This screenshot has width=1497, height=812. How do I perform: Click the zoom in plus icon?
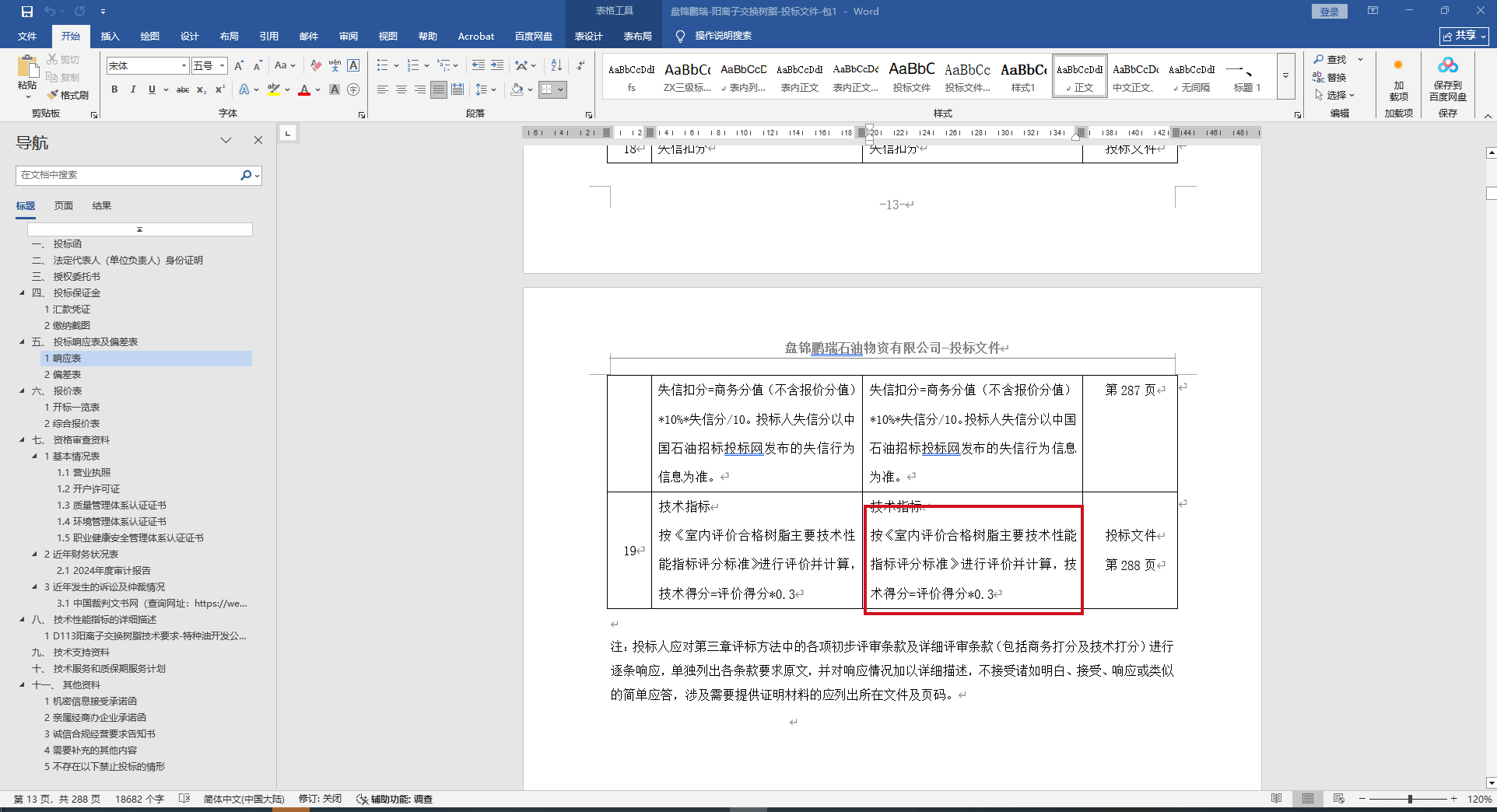click(x=1453, y=799)
